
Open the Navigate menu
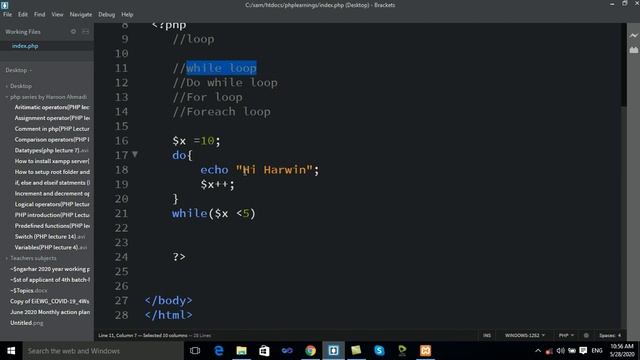pos(81,14)
